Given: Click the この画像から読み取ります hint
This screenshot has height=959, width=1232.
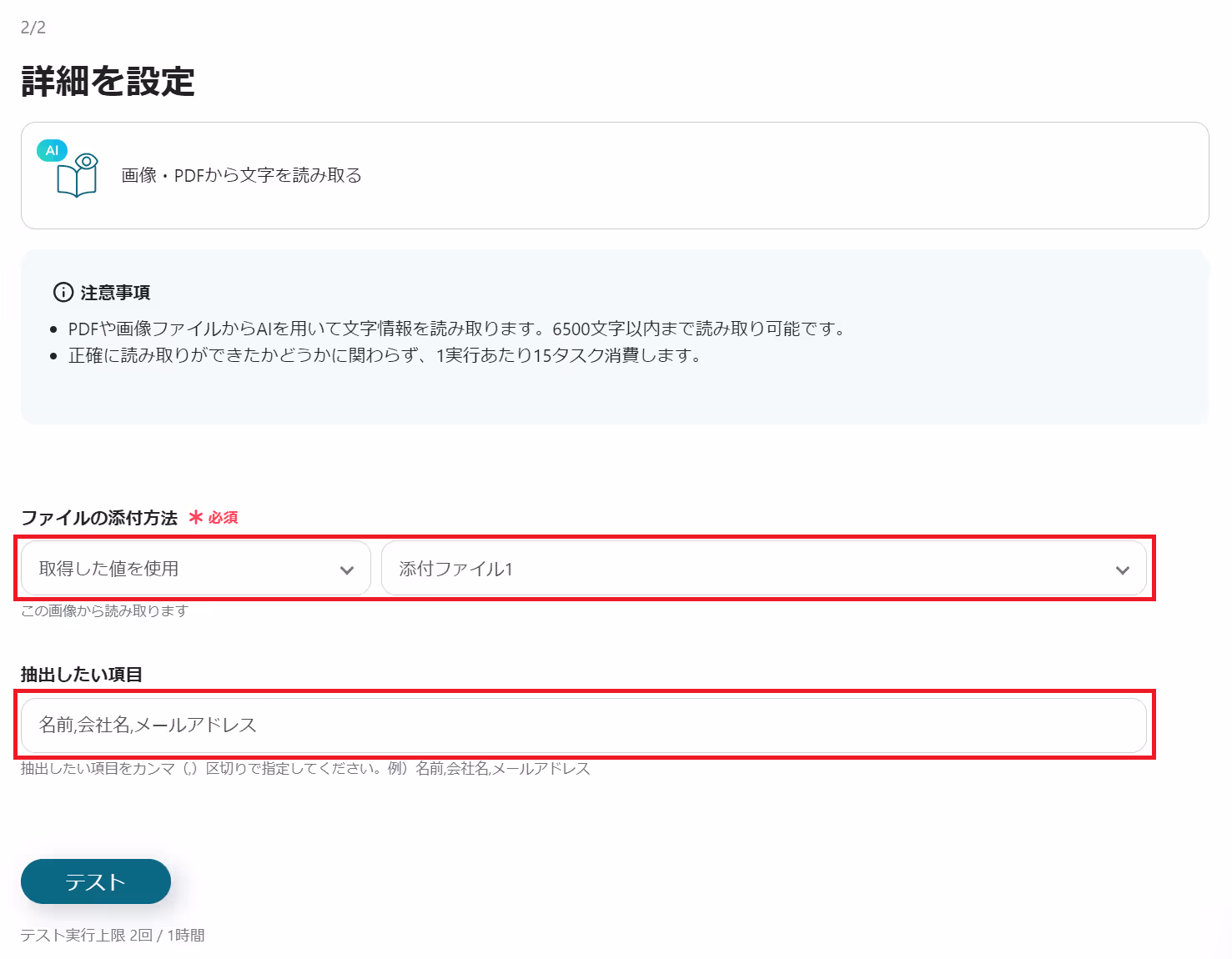Looking at the screenshot, I should (x=104, y=610).
